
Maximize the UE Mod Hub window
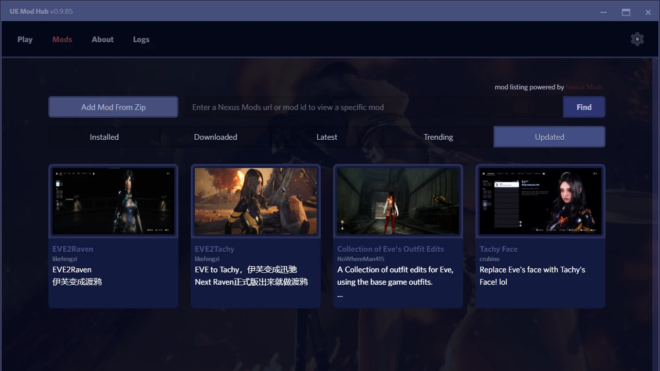click(626, 12)
